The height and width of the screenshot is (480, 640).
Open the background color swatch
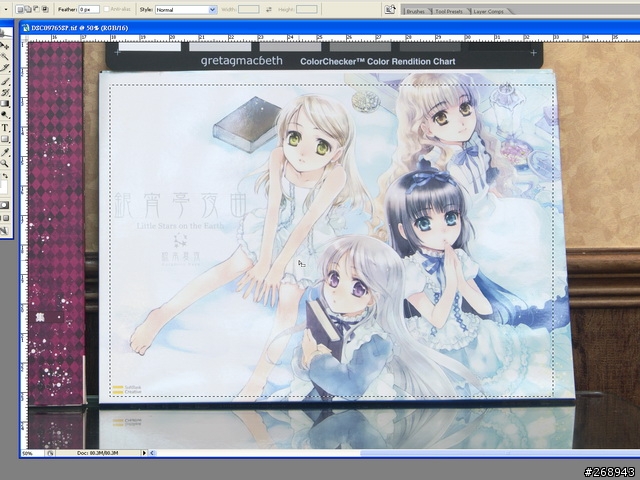3,187
